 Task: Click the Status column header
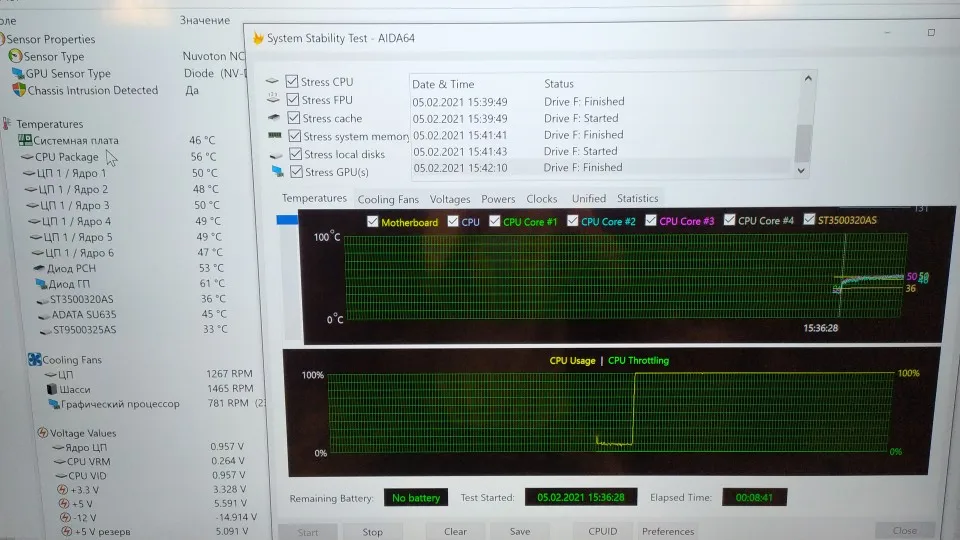pos(559,83)
